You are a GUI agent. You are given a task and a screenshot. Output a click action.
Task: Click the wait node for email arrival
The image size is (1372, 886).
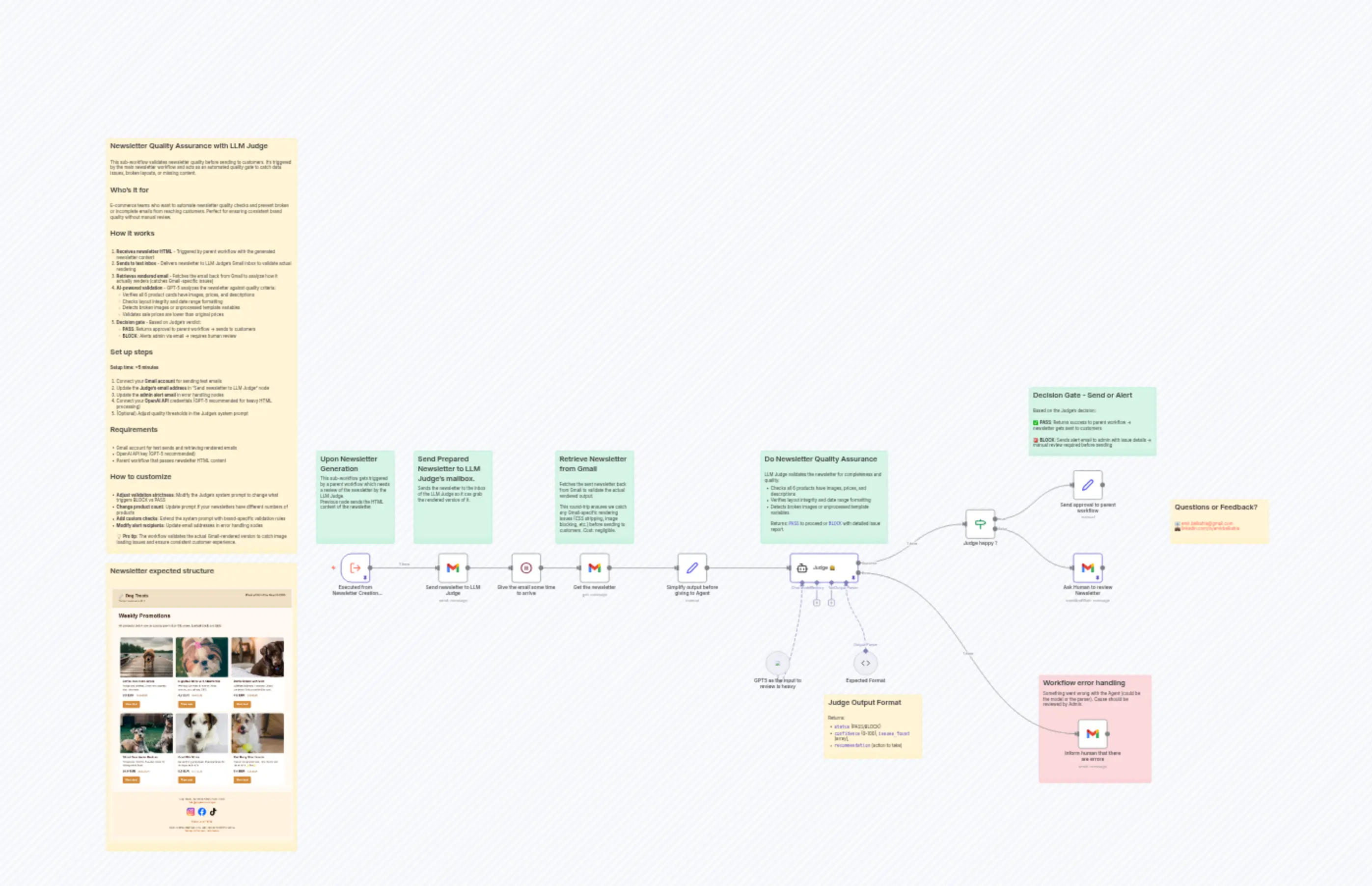(x=526, y=568)
